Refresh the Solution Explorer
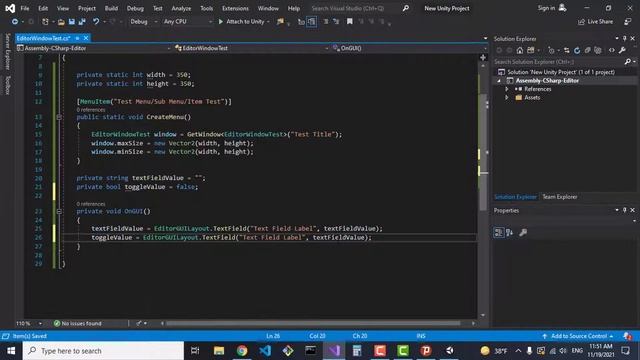640x360 pixels. click(577, 50)
